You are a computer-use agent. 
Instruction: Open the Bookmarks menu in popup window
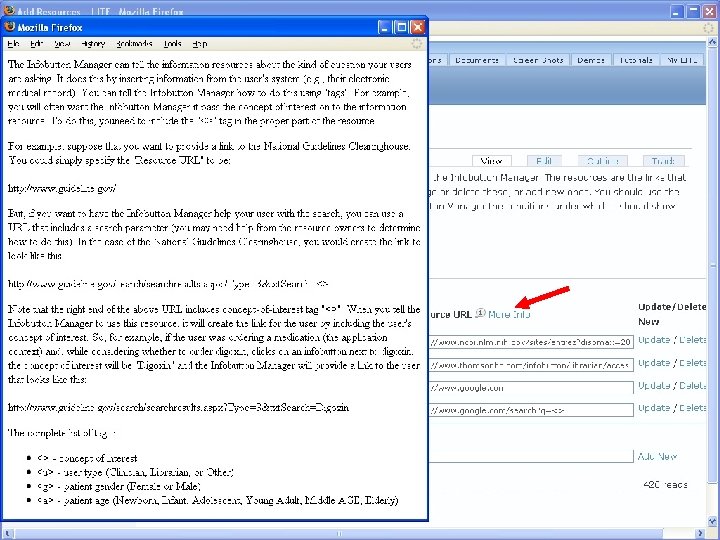[x=134, y=44]
